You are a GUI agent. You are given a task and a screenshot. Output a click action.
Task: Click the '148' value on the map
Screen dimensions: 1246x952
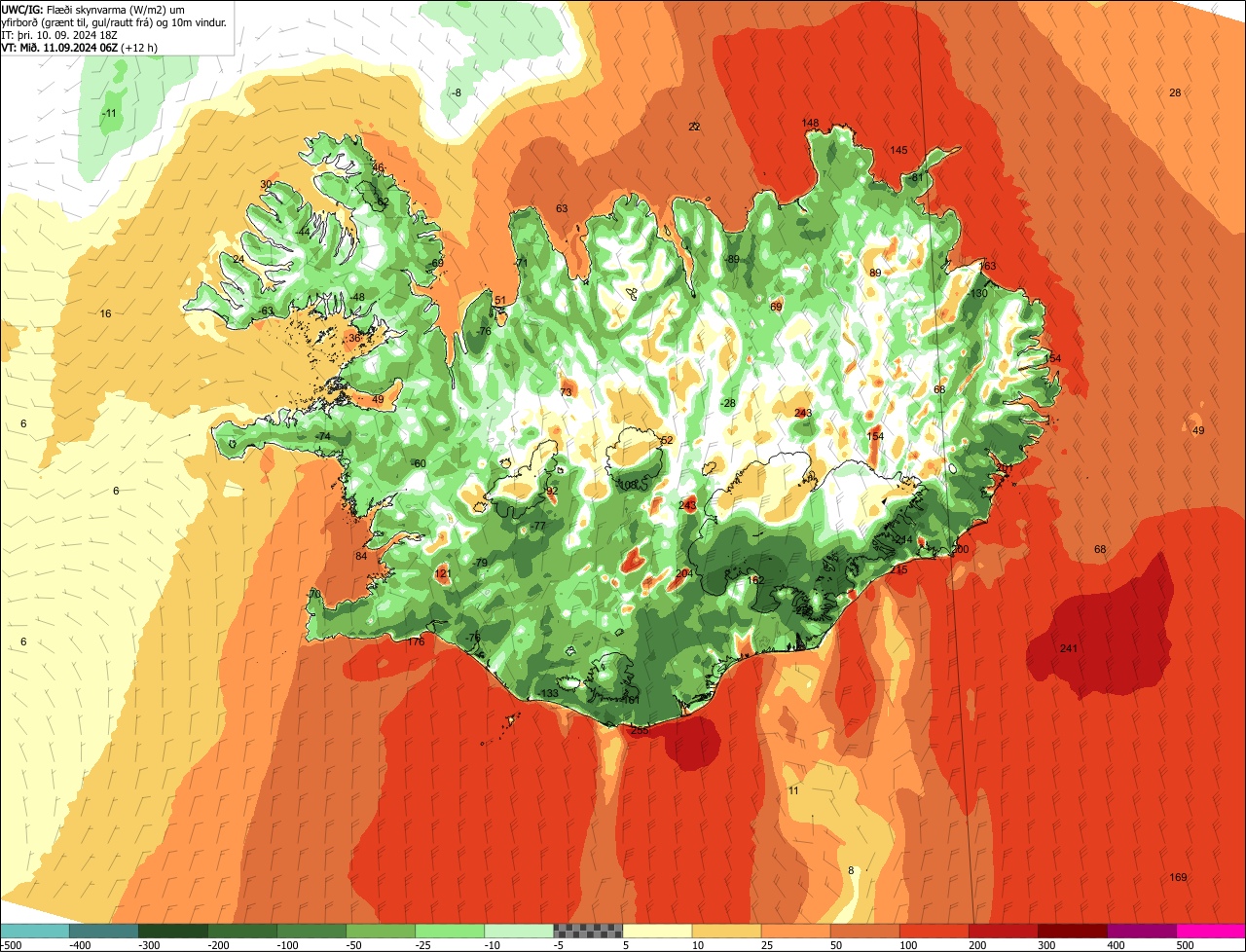[x=810, y=123]
